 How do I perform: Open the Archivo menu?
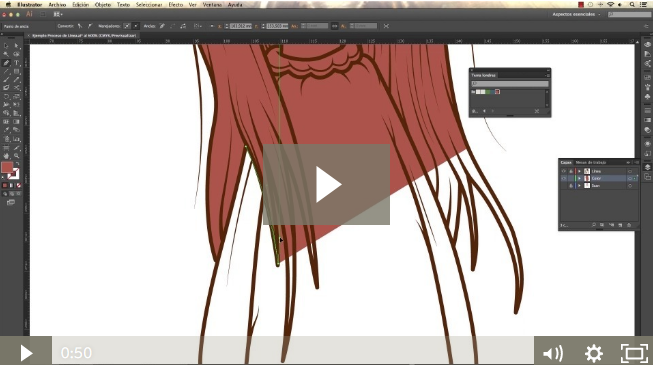(57, 5)
